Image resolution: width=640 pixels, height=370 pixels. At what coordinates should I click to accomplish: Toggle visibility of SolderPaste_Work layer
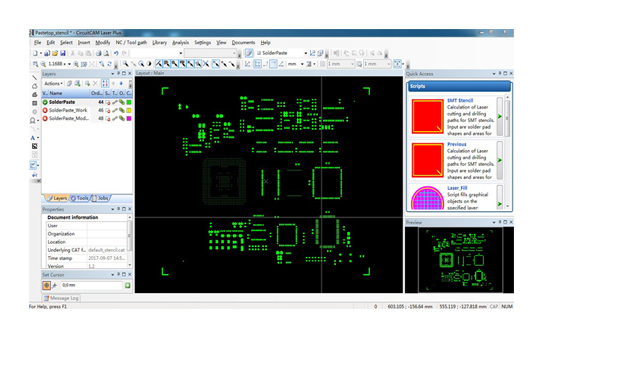[45, 110]
